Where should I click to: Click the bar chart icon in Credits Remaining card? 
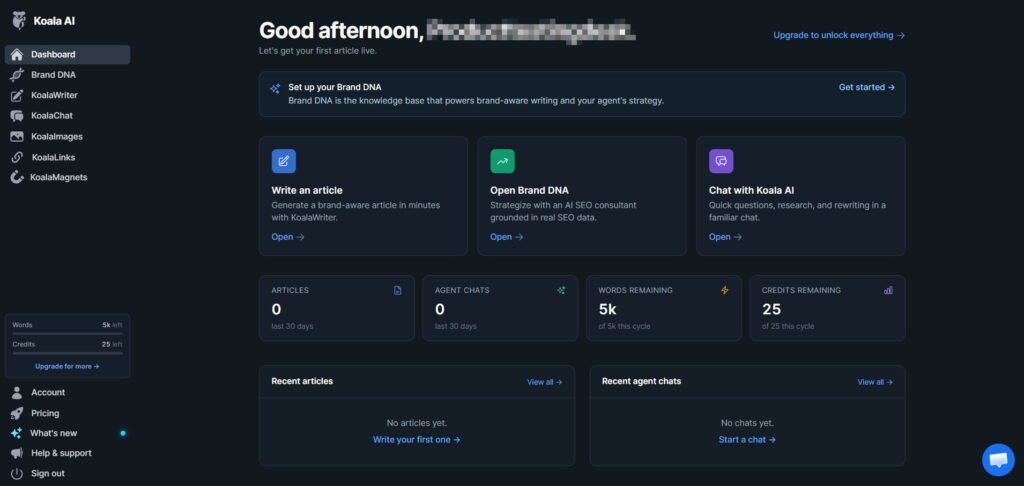[x=888, y=291]
